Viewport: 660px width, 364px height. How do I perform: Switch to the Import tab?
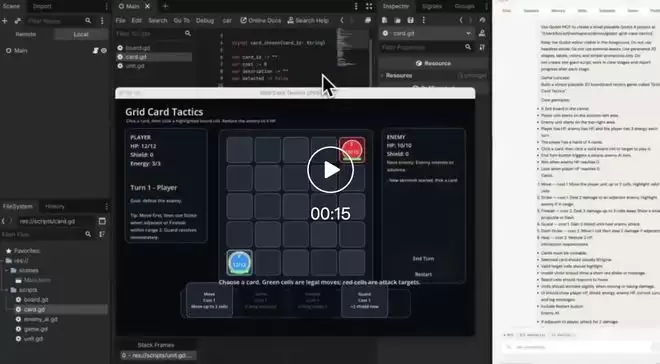[42, 6]
